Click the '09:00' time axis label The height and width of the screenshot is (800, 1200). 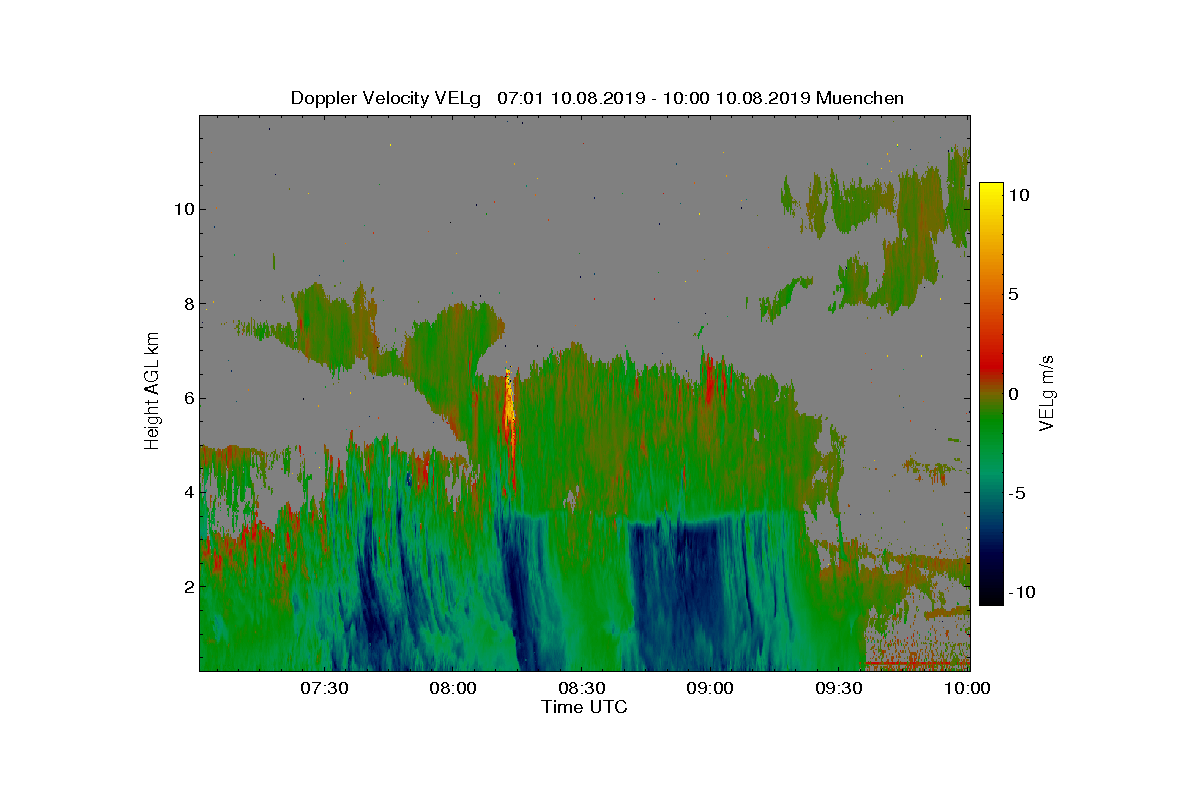click(711, 688)
